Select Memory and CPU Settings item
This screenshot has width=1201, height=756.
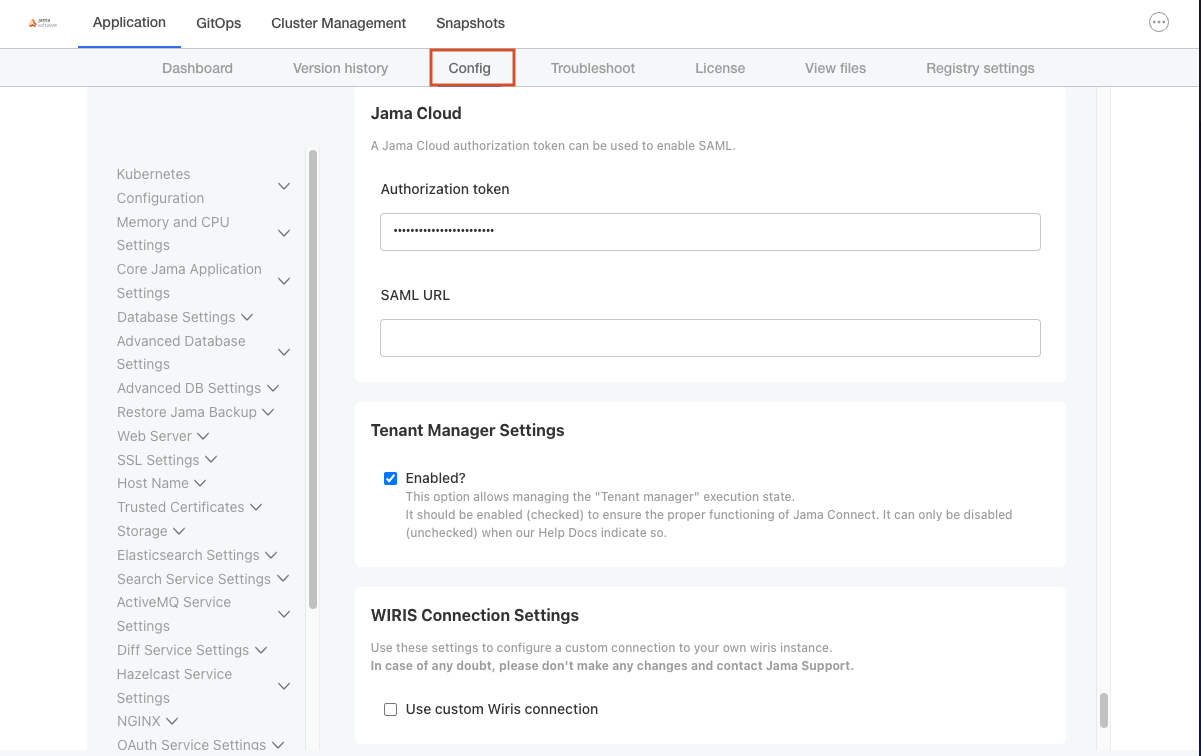[x=173, y=233]
